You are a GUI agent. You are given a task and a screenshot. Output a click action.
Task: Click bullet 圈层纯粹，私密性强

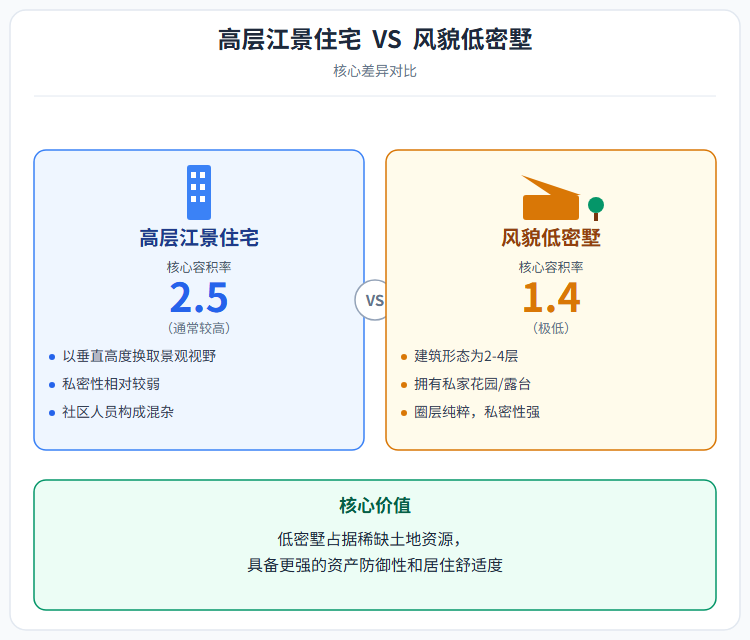click(477, 412)
